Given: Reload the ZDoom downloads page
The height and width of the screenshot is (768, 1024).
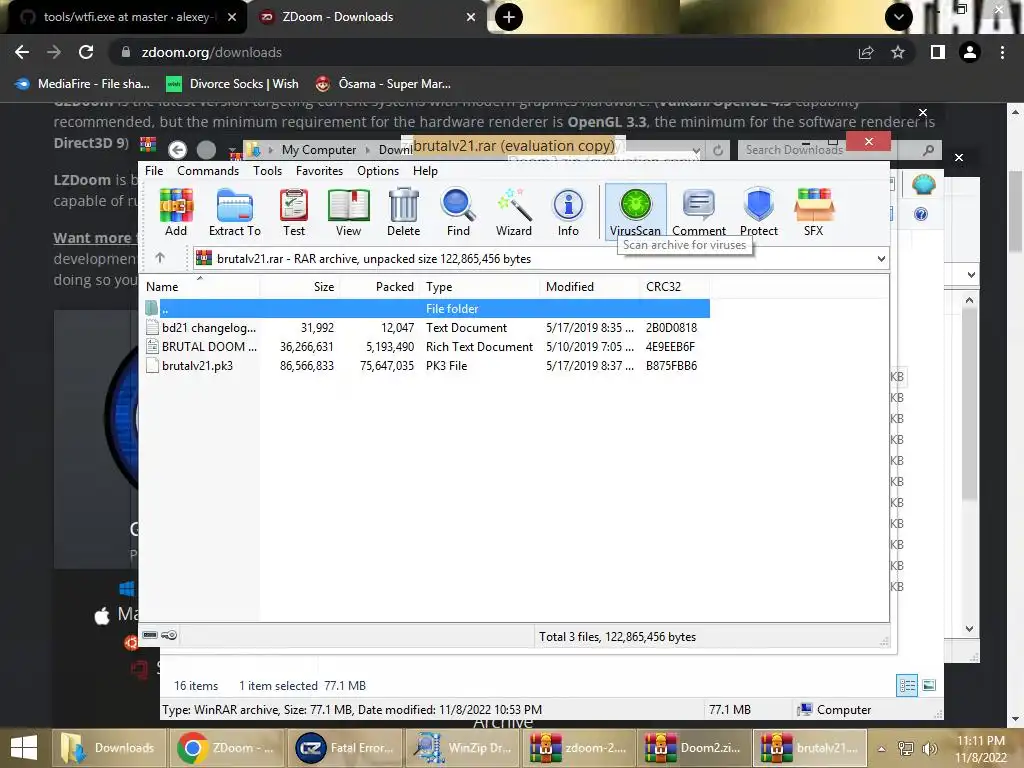Looking at the screenshot, I should pos(86,52).
